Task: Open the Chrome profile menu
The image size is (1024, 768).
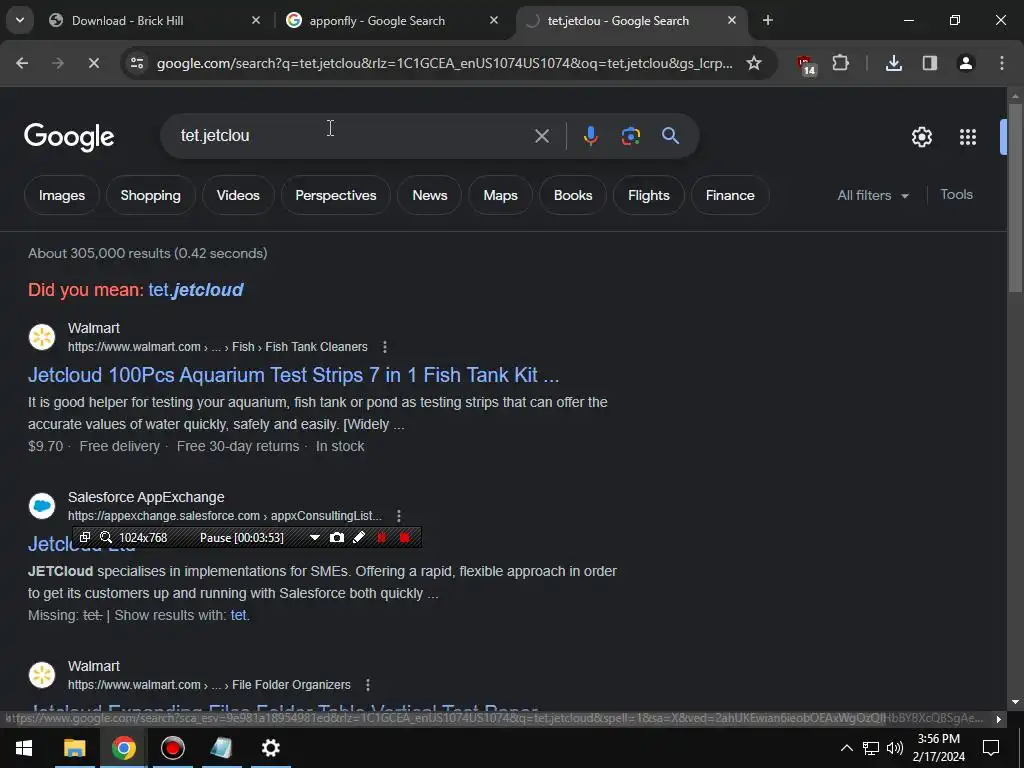Action: (965, 63)
